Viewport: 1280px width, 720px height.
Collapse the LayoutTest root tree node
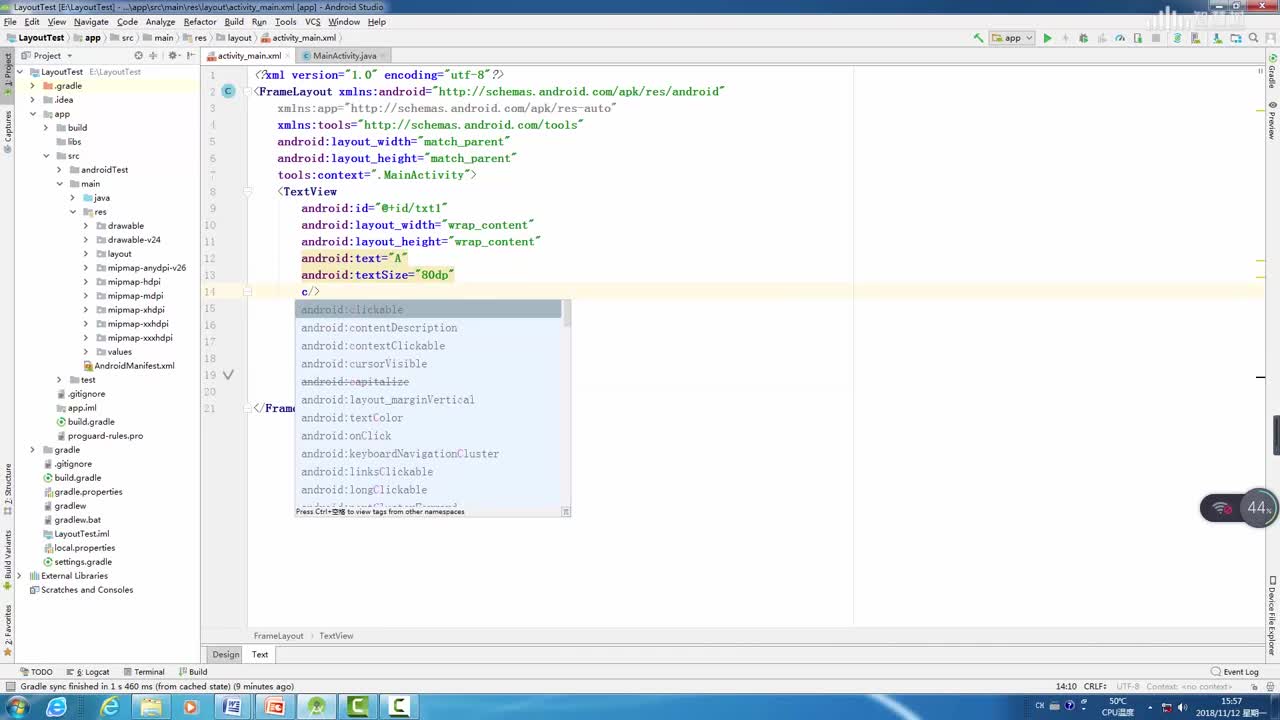coord(21,72)
